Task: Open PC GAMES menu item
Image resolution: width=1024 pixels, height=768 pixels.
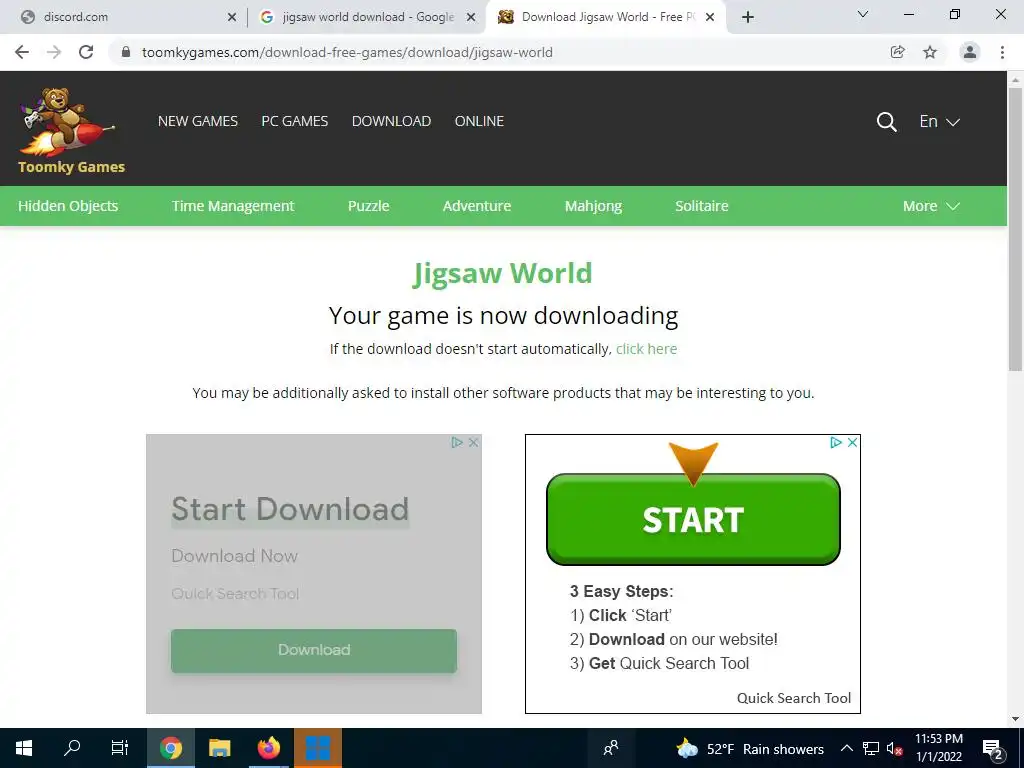Action: pos(295,121)
